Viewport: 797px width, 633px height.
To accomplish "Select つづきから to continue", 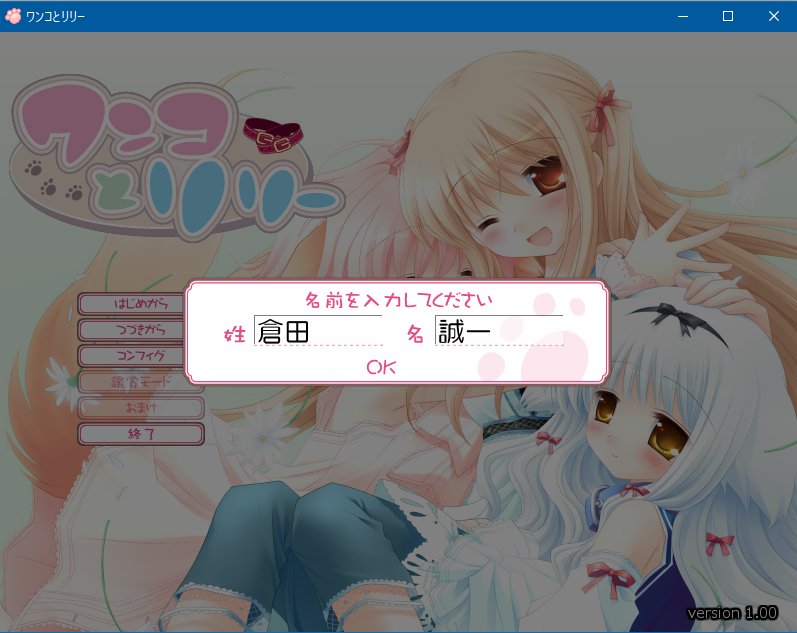I will point(133,329).
